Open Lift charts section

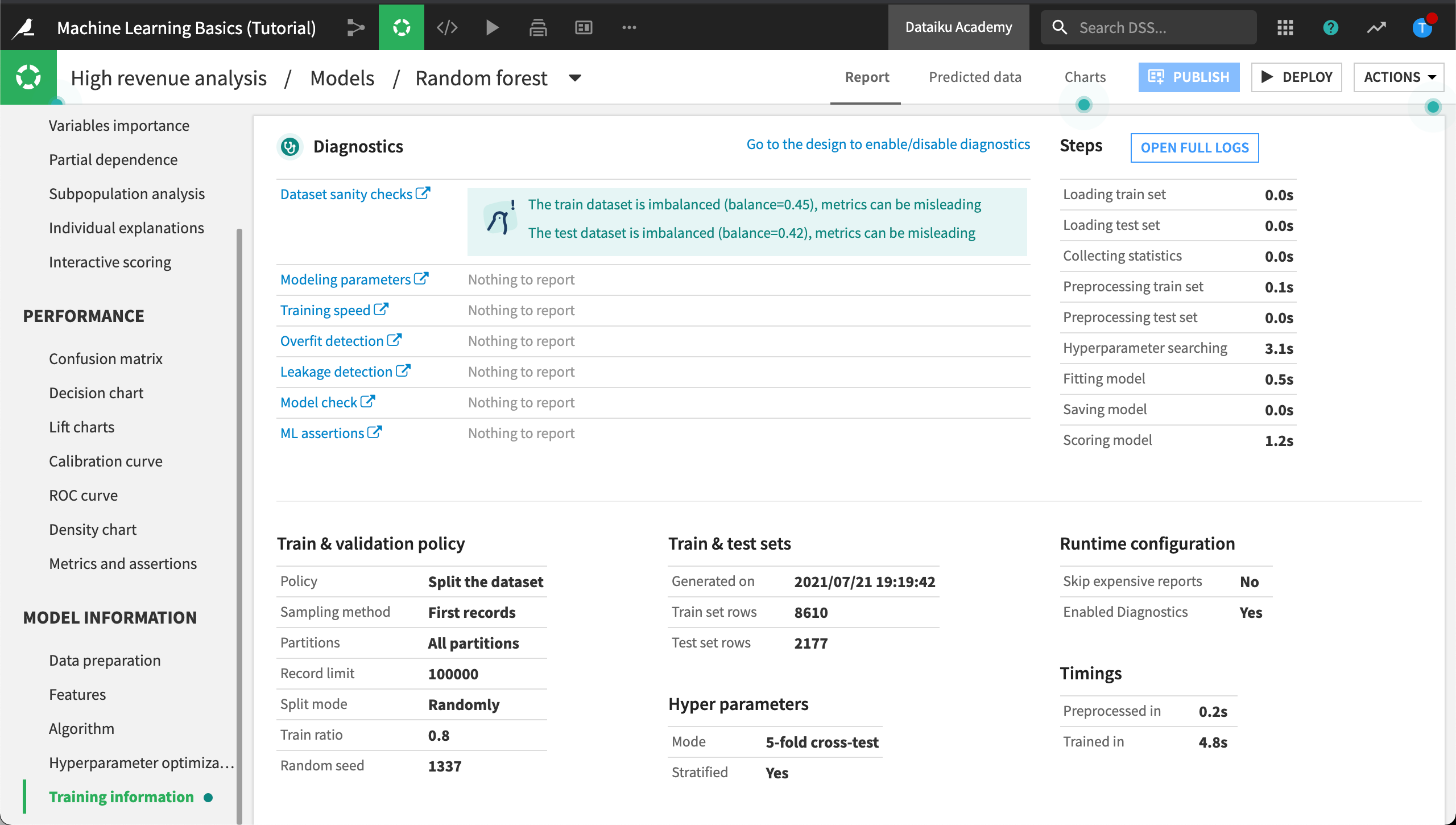[81, 427]
